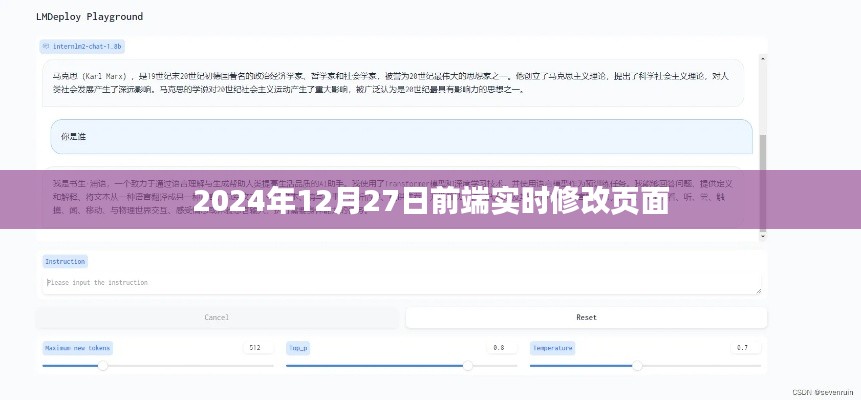
Task: Click the top_p value box showing 0.8
Action: click(497, 348)
